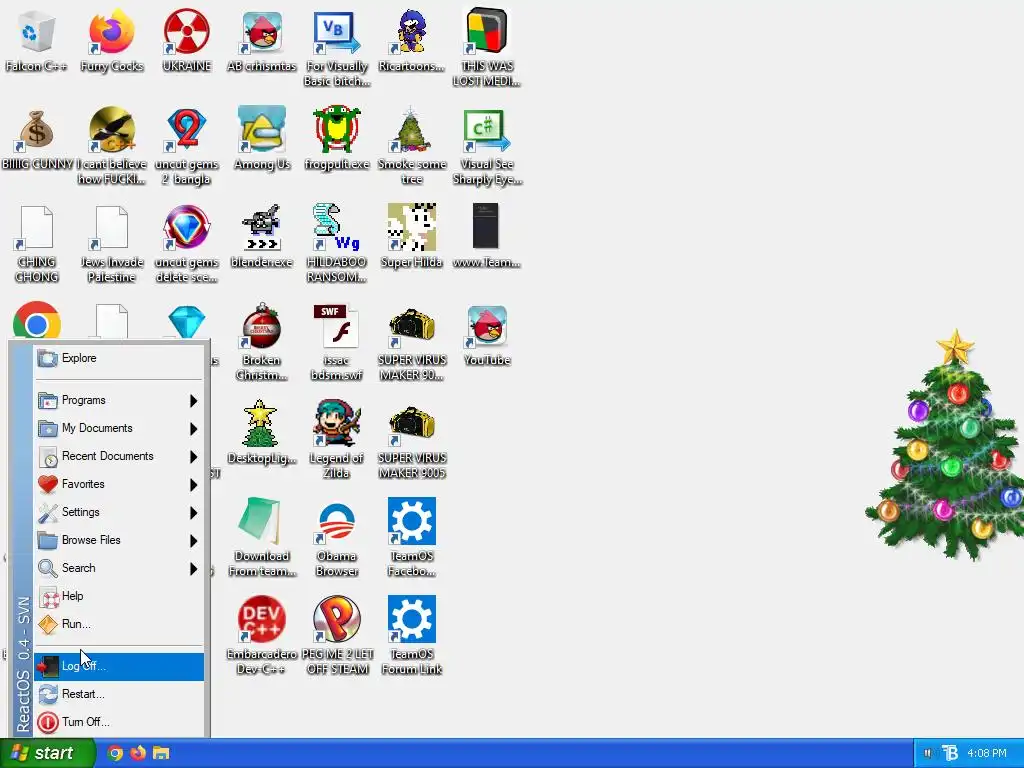The width and height of the screenshot is (1024, 768).
Task: Choose Explore in the start menu
Action: [120, 359]
